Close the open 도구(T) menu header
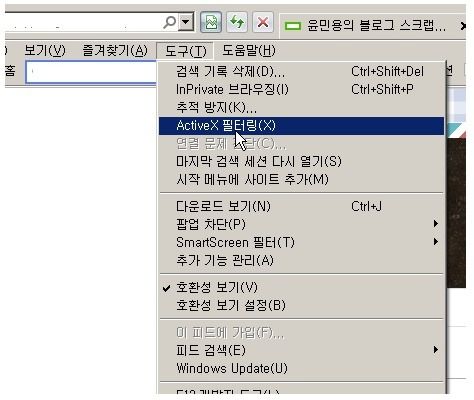The width and height of the screenshot is (474, 400). 186,51
